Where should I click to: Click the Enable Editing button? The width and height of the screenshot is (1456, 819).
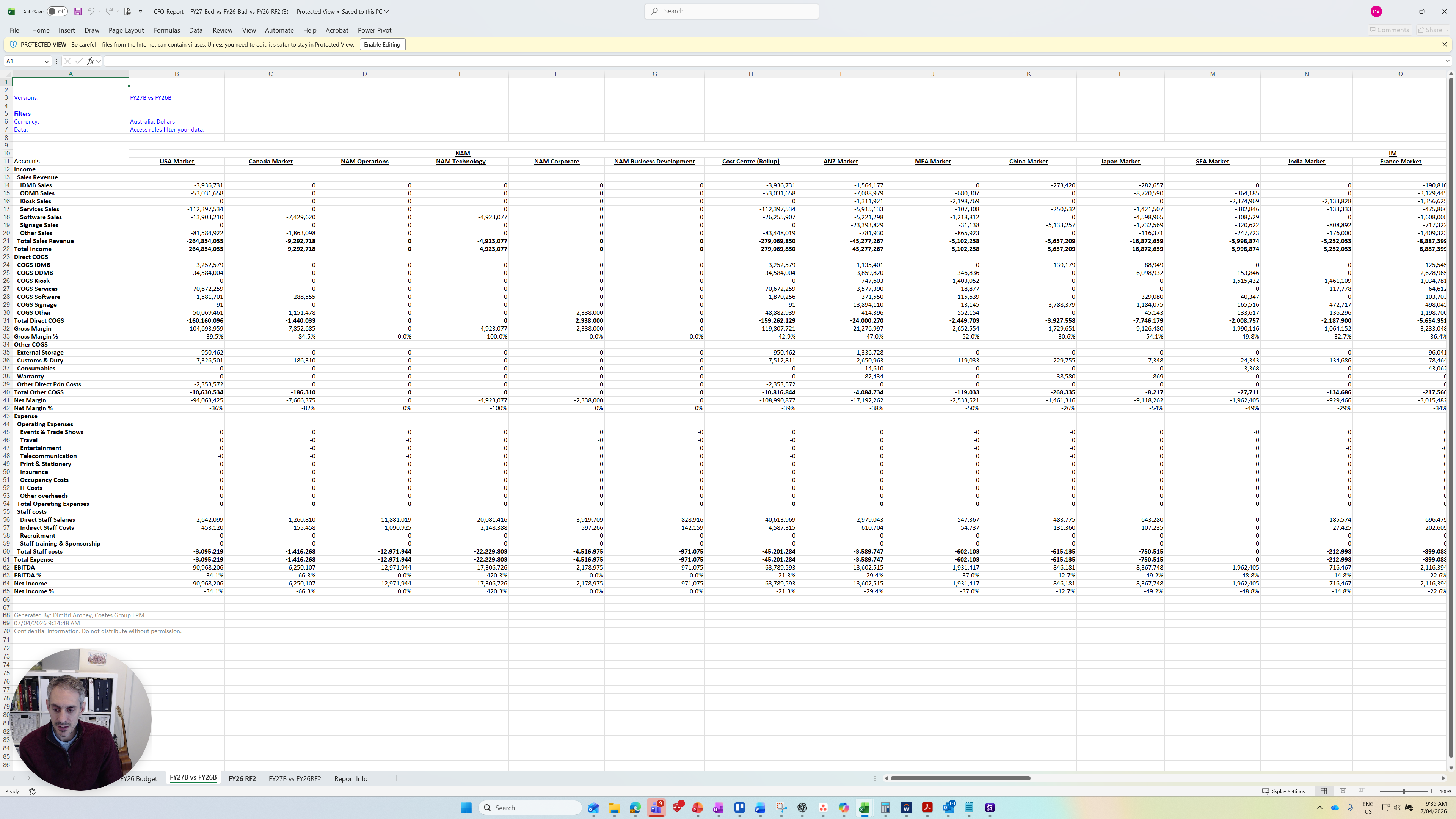click(382, 45)
